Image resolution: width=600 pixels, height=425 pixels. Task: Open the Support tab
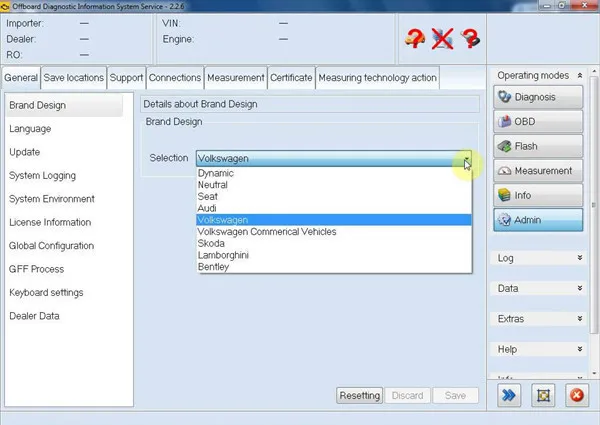coord(126,78)
